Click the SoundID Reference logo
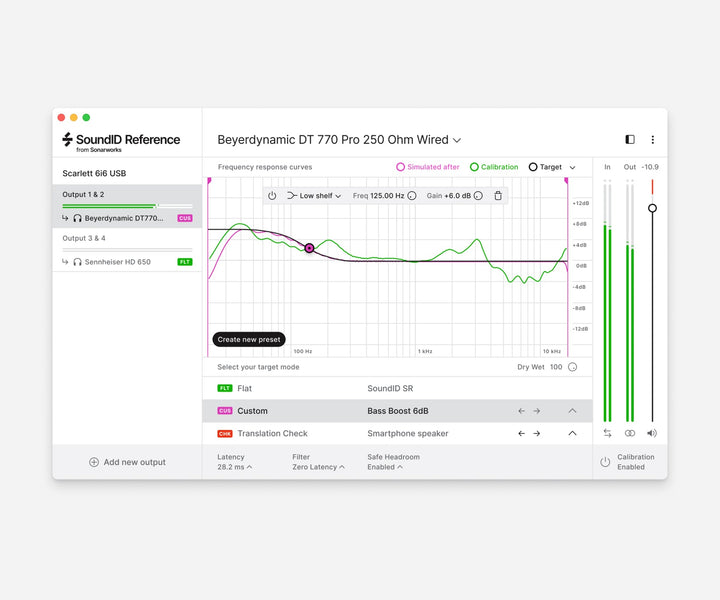This screenshot has width=720, height=600. [121, 142]
